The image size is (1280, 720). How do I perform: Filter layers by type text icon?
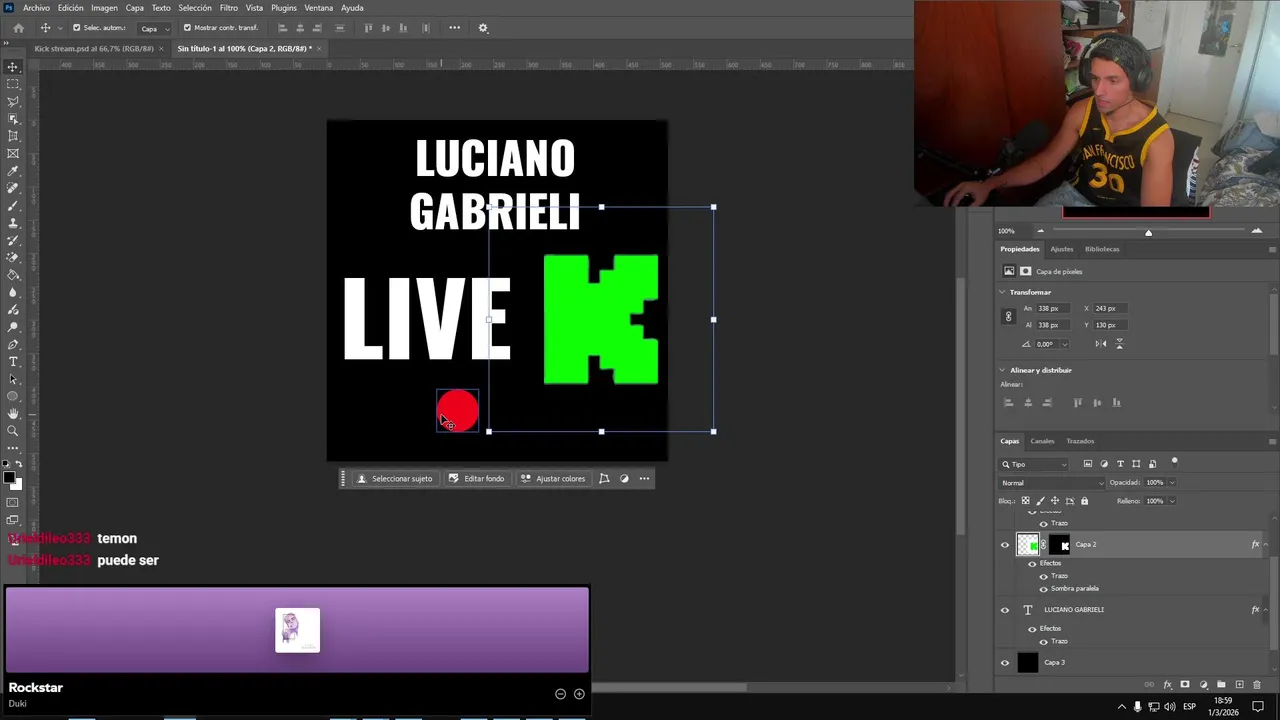[x=1120, y=464]
